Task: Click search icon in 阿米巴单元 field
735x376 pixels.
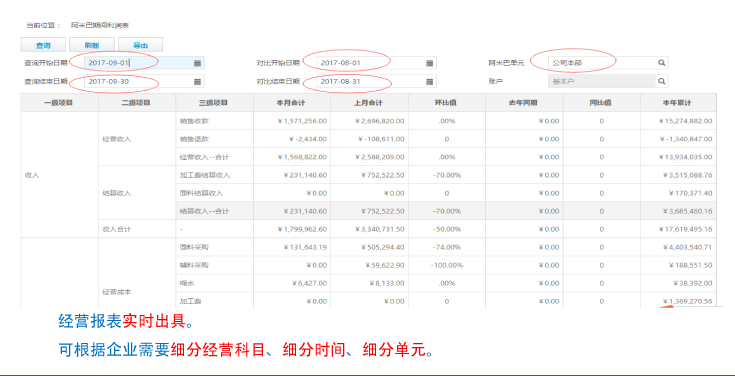Action: click(x=661, y=62)
